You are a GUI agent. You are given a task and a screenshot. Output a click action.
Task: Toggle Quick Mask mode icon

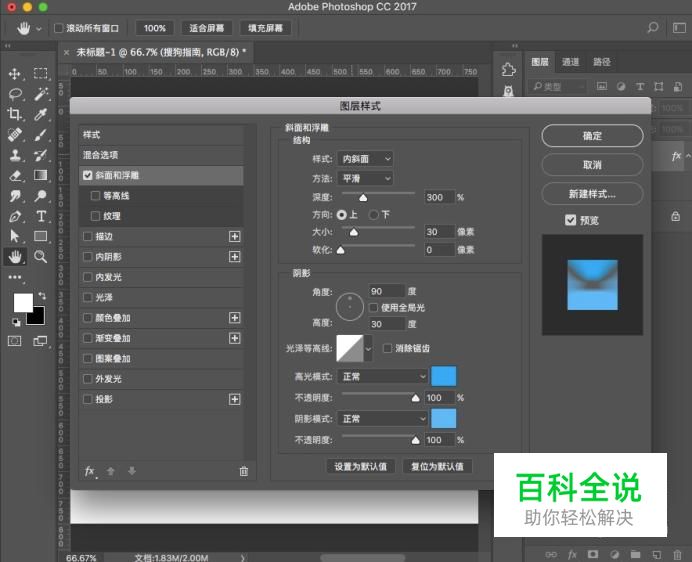click(x=15, y=341)
